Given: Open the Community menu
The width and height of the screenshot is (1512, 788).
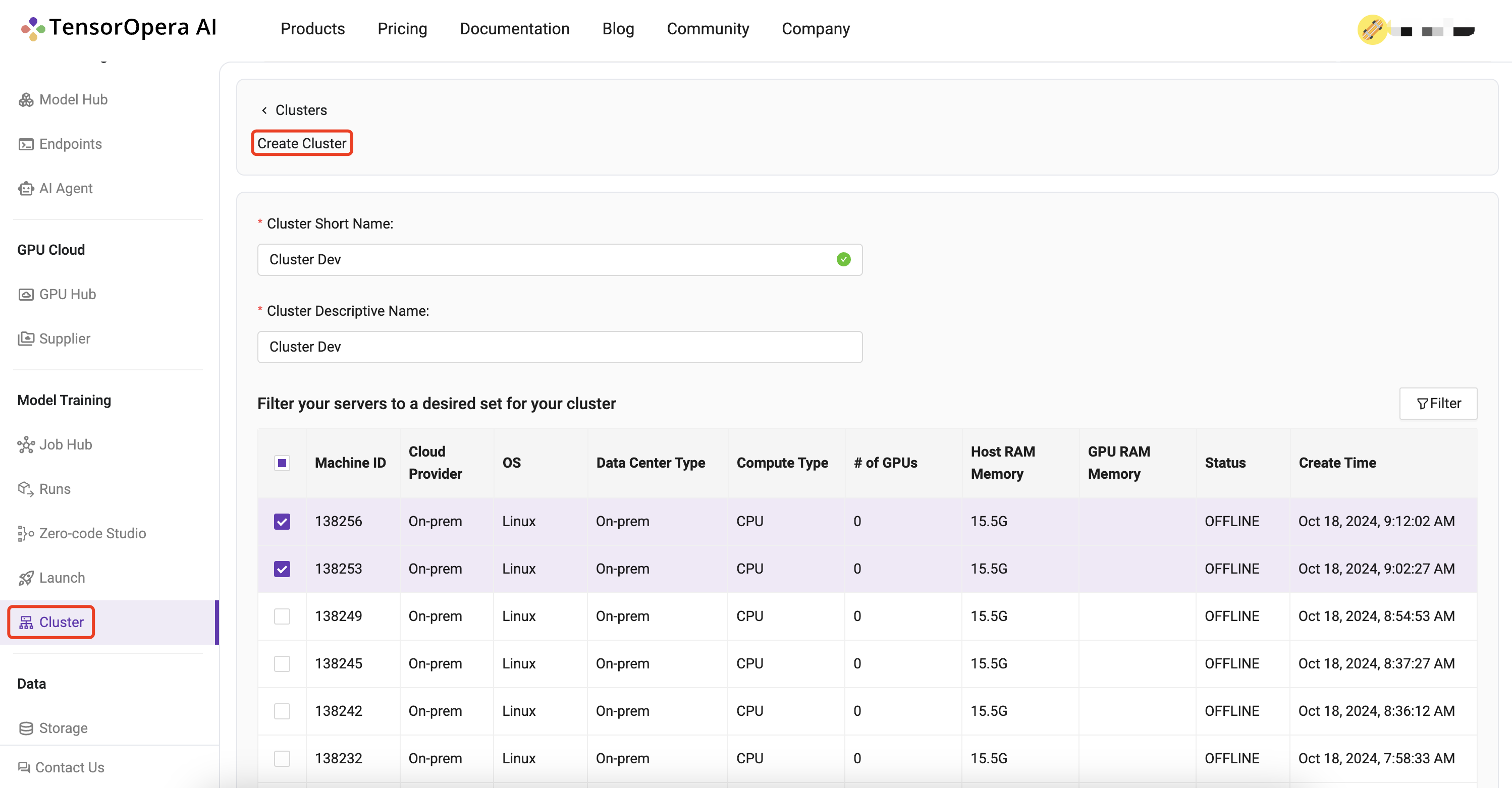Looking at the screenshot, I should coord(708,29).
